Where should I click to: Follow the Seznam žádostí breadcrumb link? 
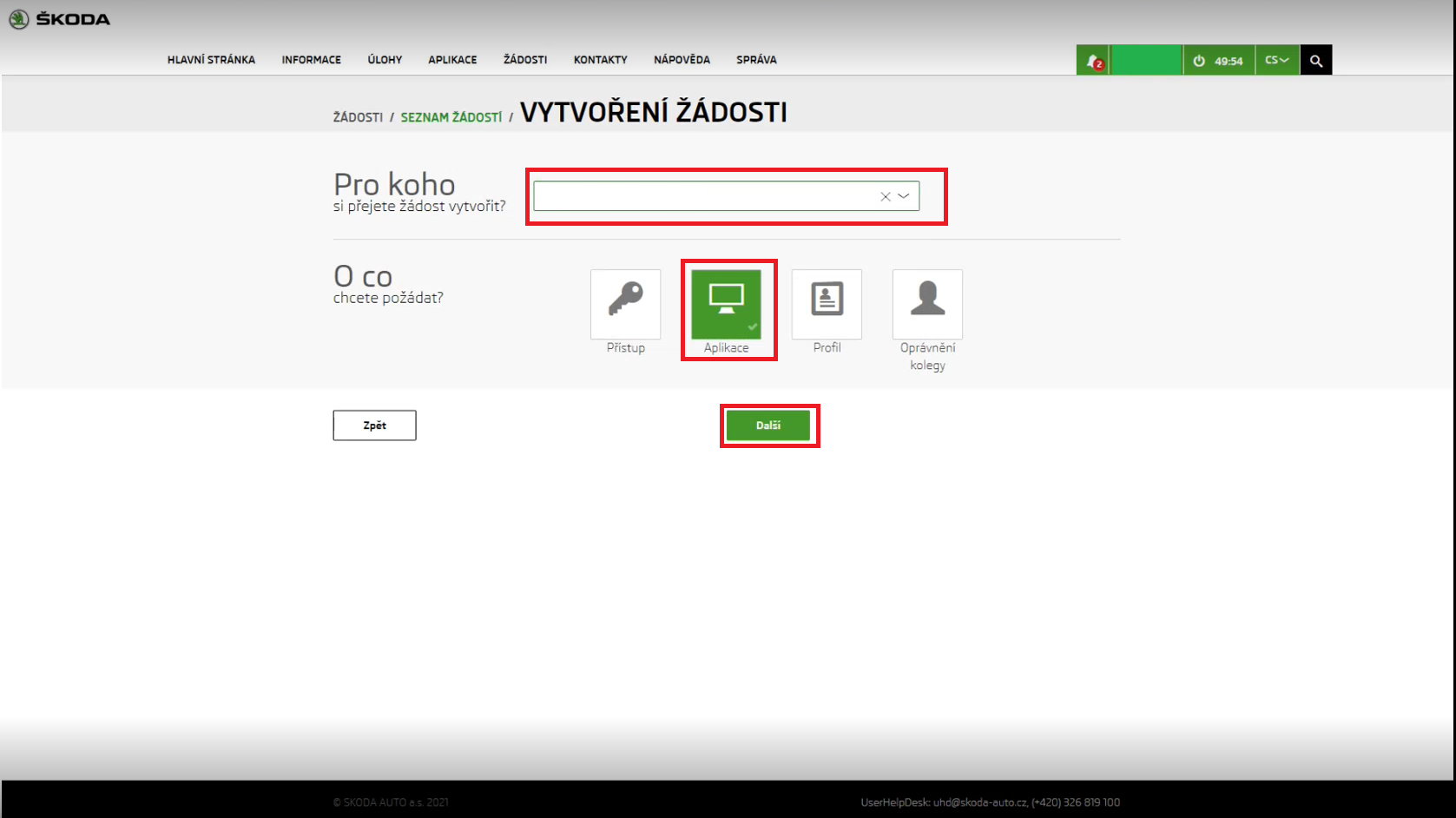451,117
